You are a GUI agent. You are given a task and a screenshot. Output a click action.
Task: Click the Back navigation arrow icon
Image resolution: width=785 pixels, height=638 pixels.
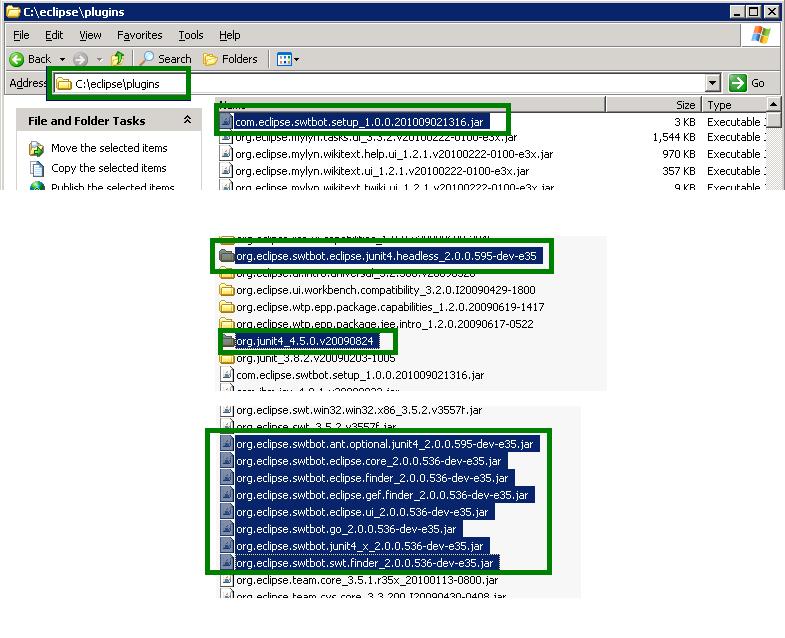[x=17, y=59]
